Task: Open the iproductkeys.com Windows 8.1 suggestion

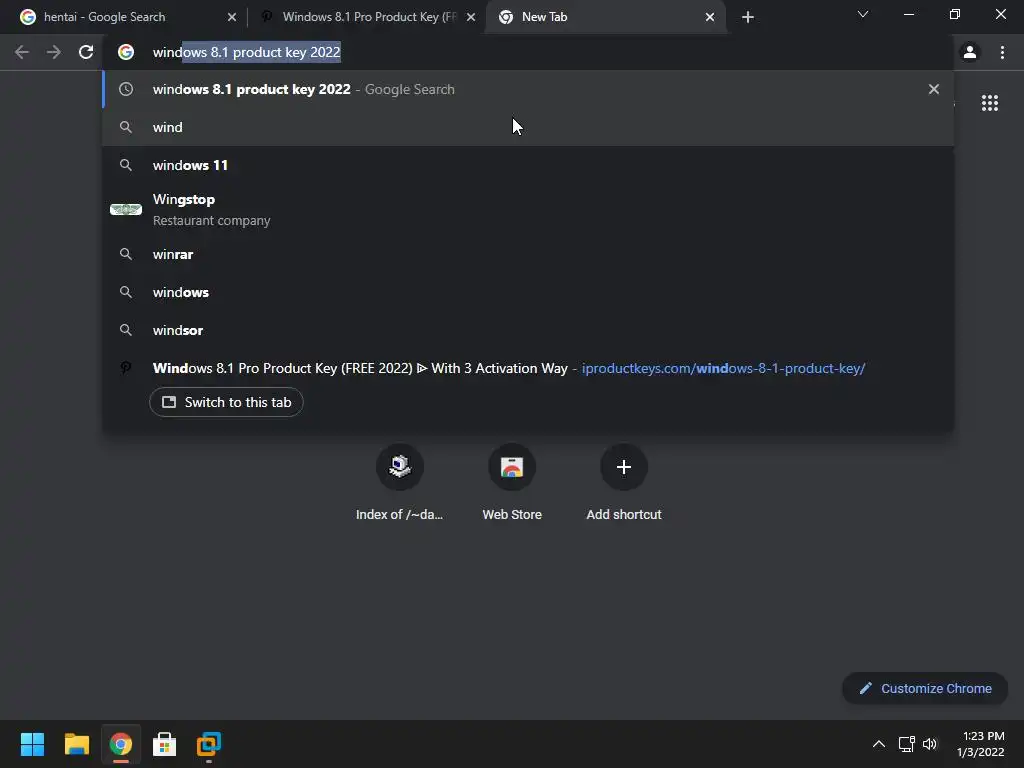Action: (528, 368)
